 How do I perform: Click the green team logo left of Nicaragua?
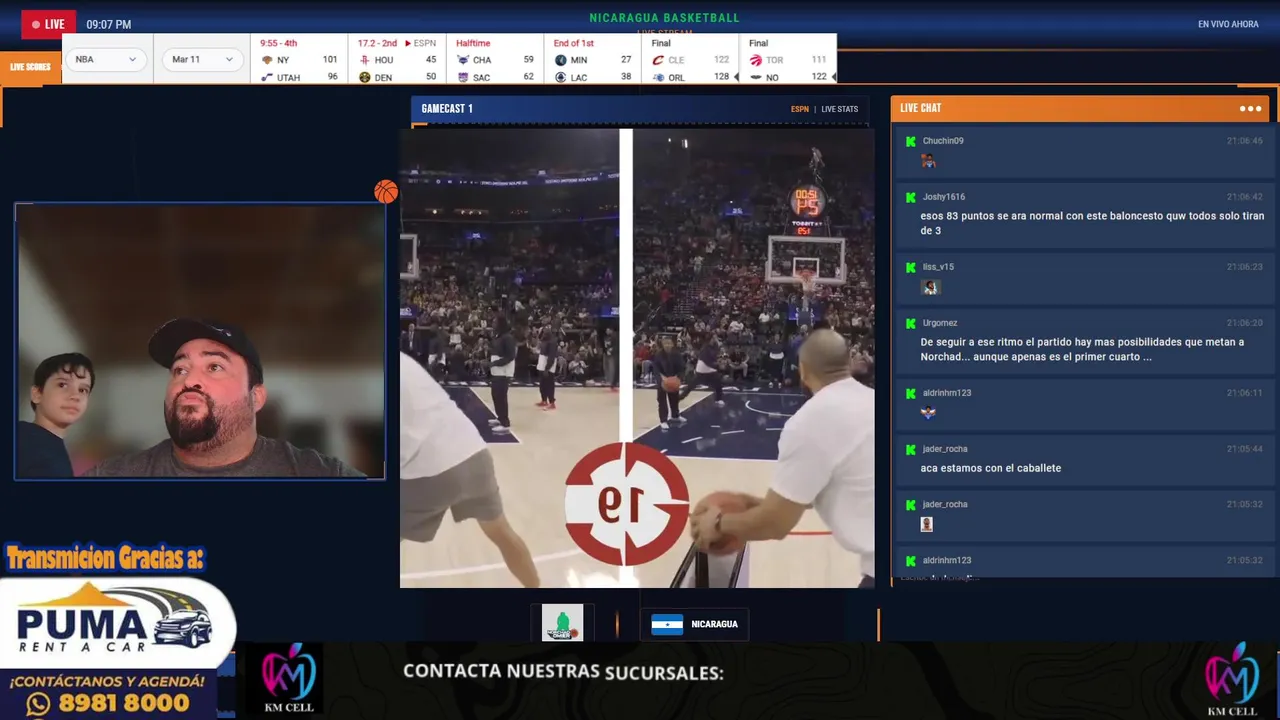(562, 623)
